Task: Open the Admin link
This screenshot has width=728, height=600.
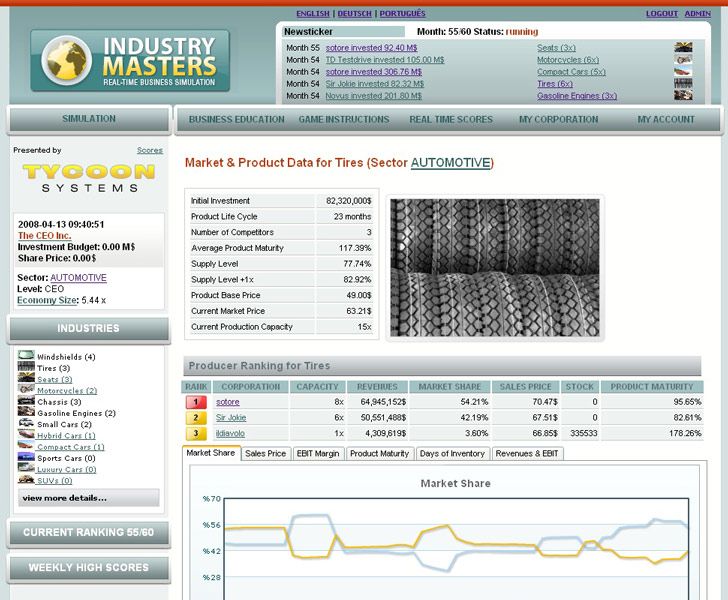Action: [697, 13]
